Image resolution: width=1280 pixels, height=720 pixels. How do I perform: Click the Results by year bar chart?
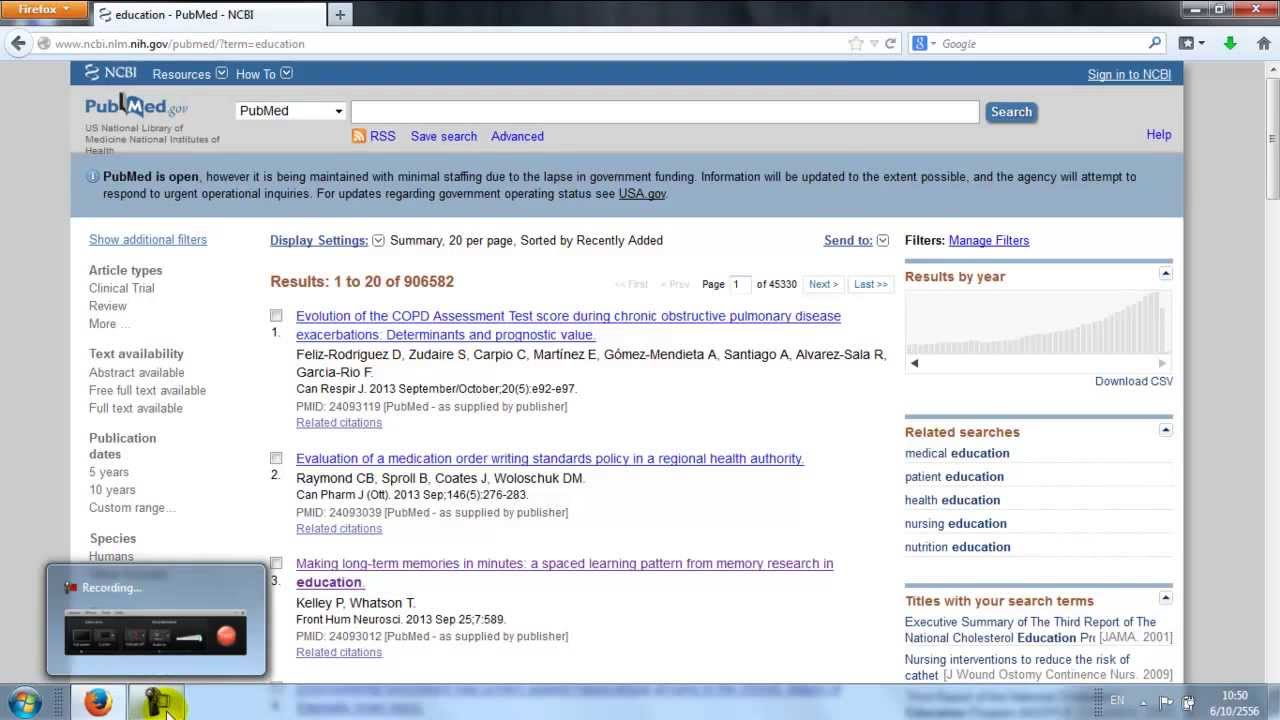coord(1038,323)
